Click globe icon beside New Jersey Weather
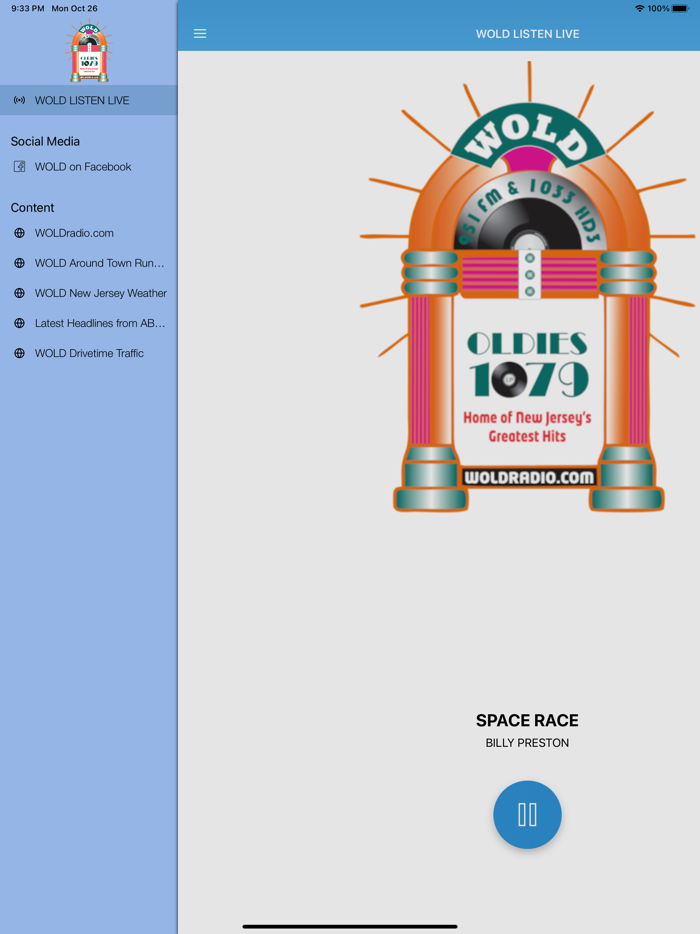 tap(20, 293)
